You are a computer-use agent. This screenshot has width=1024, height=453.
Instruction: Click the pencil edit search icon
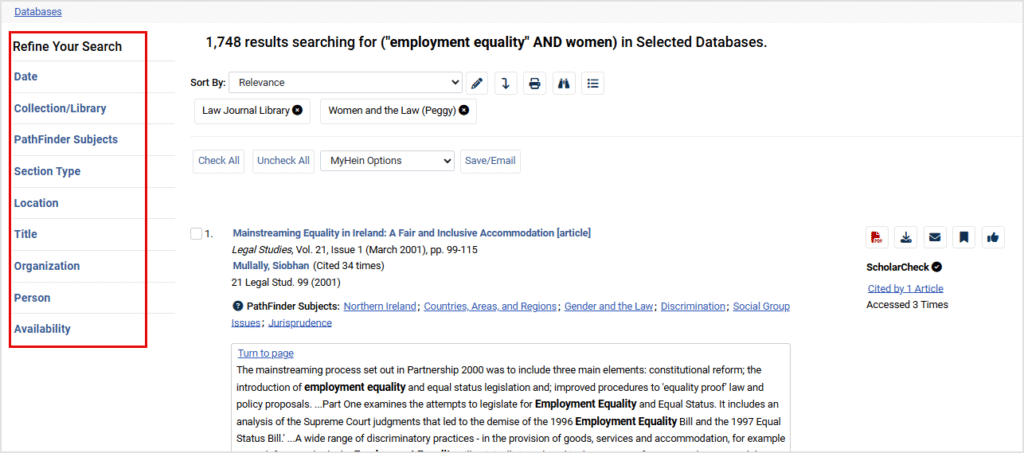point(478,83)
